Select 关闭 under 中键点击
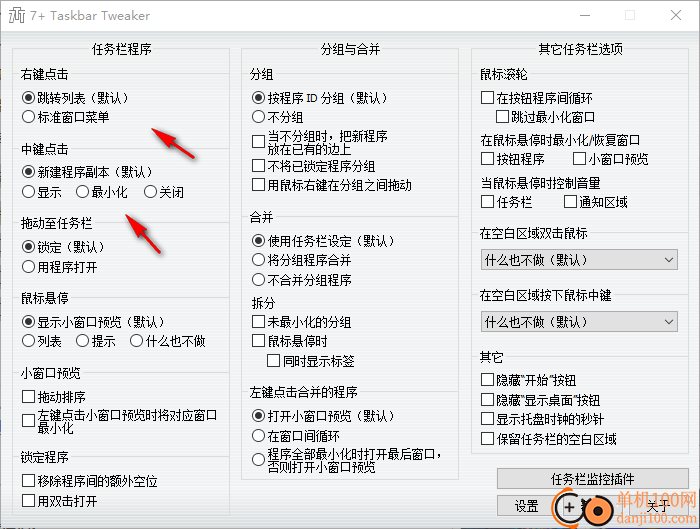This screenshot has width=700, height=529. click(x=150, y=192)
